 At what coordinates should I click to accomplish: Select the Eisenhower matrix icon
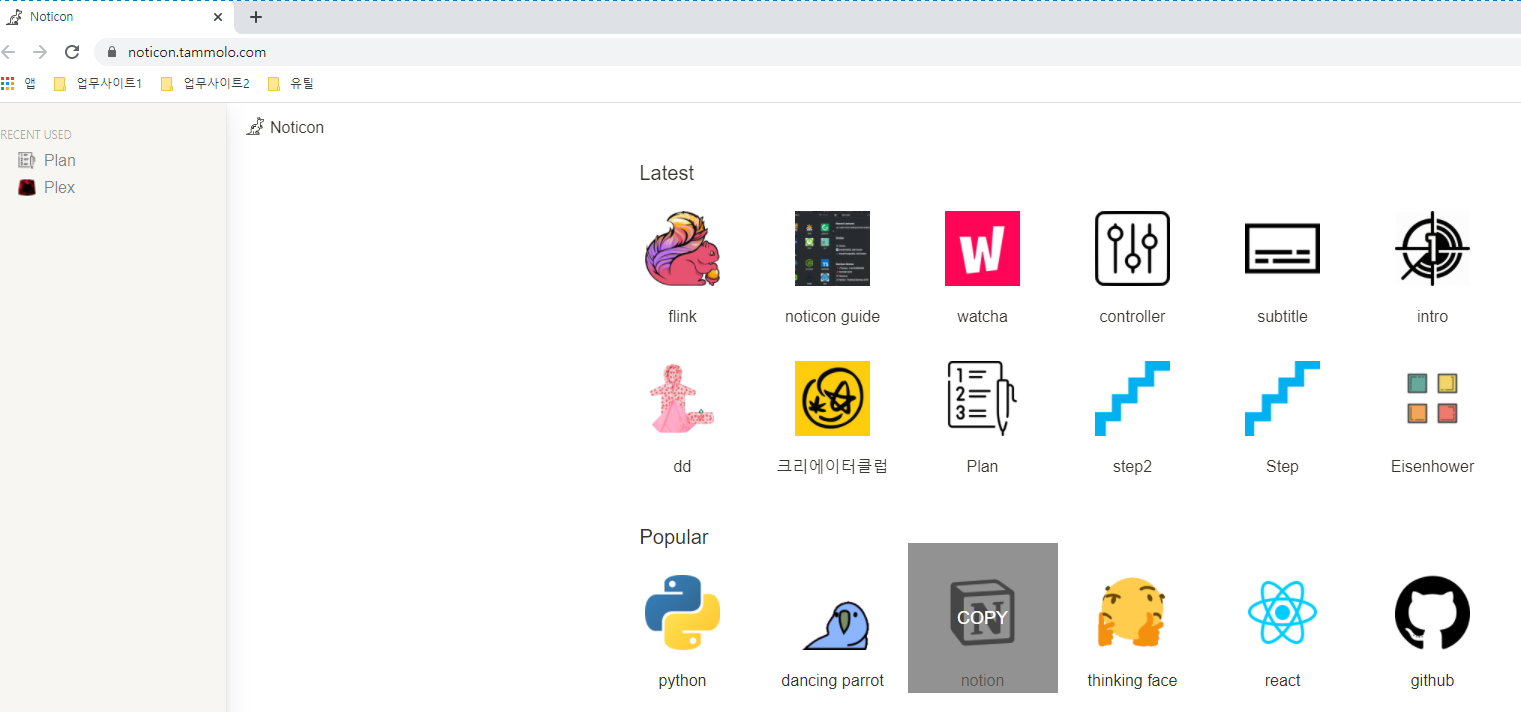[x=1432, y=398]
